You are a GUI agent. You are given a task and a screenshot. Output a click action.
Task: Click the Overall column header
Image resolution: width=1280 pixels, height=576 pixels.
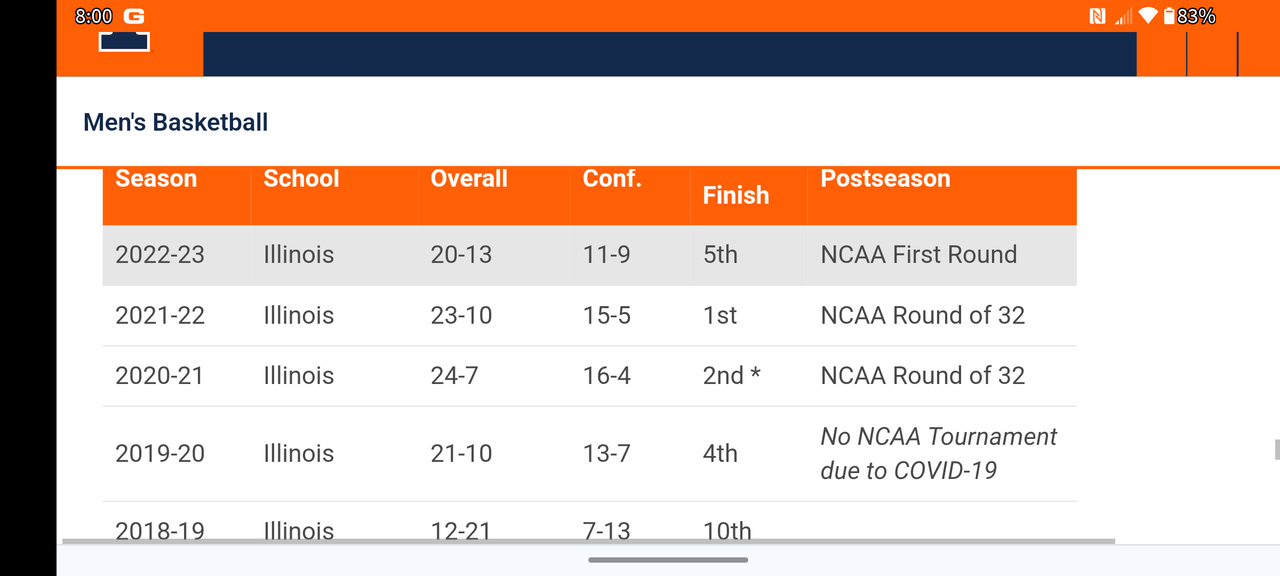click(x=469, y=179)
